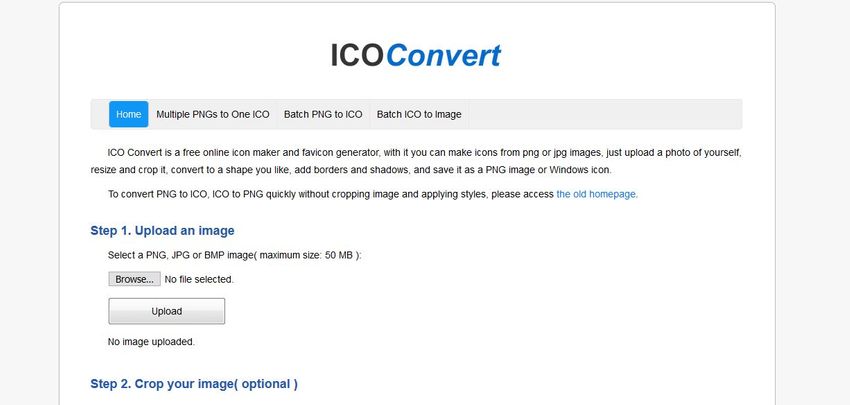Click empty area of gray navigation bar
The width and height of the screenshot is (850, 405).
click(600, 114)
